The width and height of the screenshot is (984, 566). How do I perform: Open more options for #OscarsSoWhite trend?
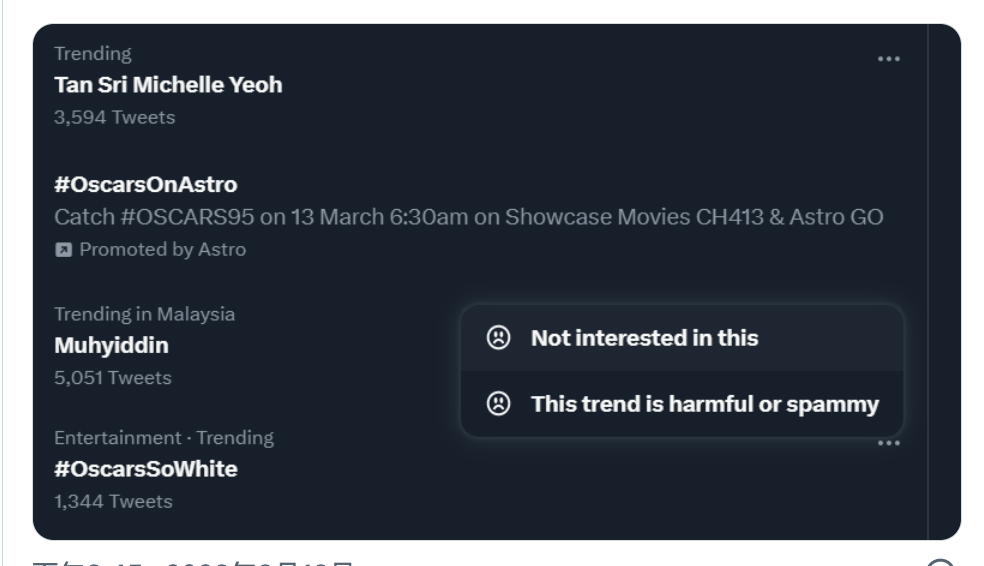point(888,443)
